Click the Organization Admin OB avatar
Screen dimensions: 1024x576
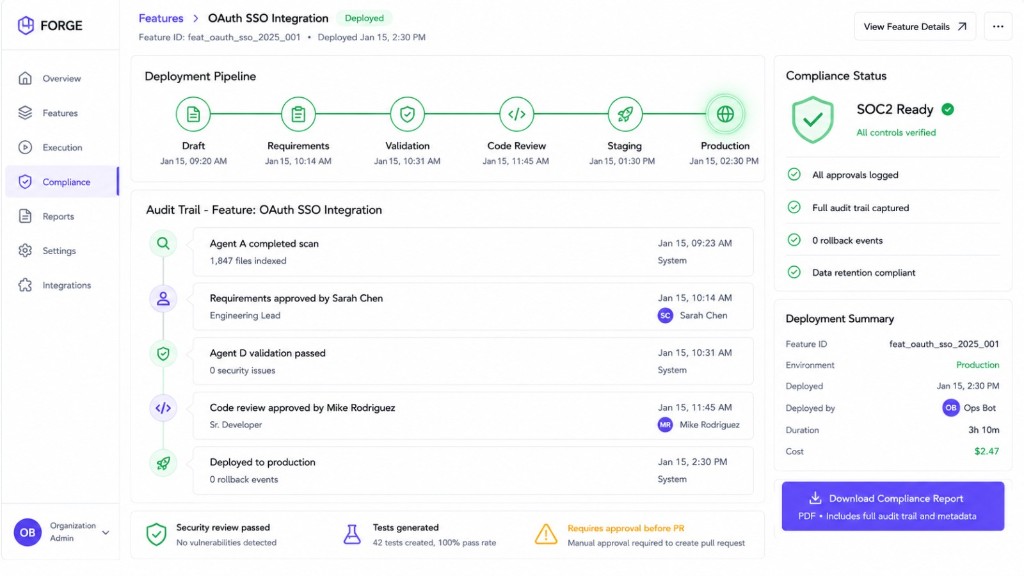[27, 532]
